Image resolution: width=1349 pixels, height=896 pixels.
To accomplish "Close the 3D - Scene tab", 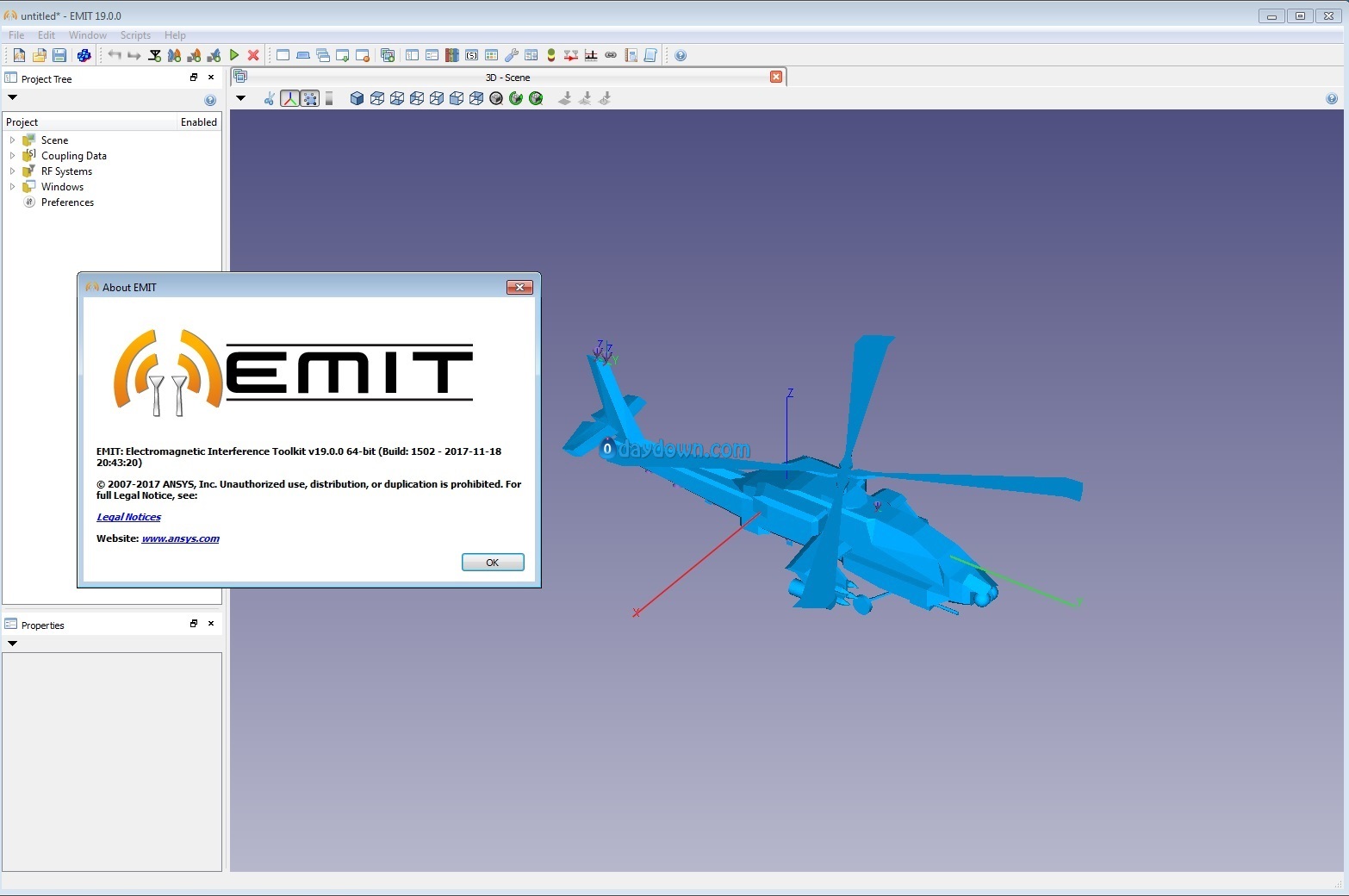I will pos(776,77).
